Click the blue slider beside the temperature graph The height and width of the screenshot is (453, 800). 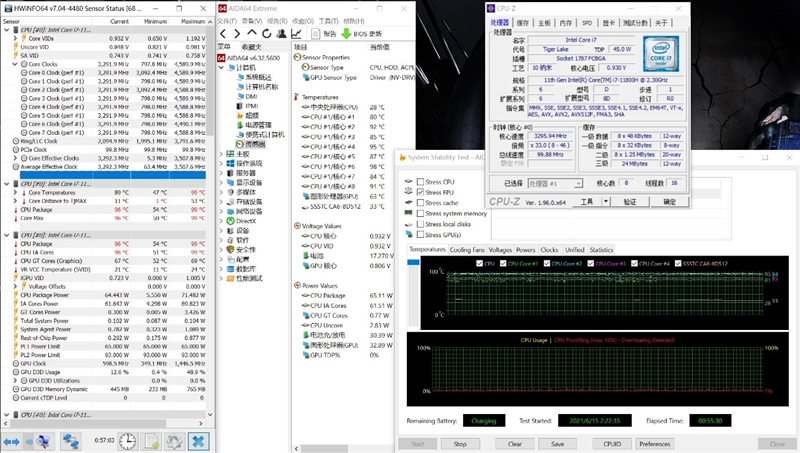point(413,262)
